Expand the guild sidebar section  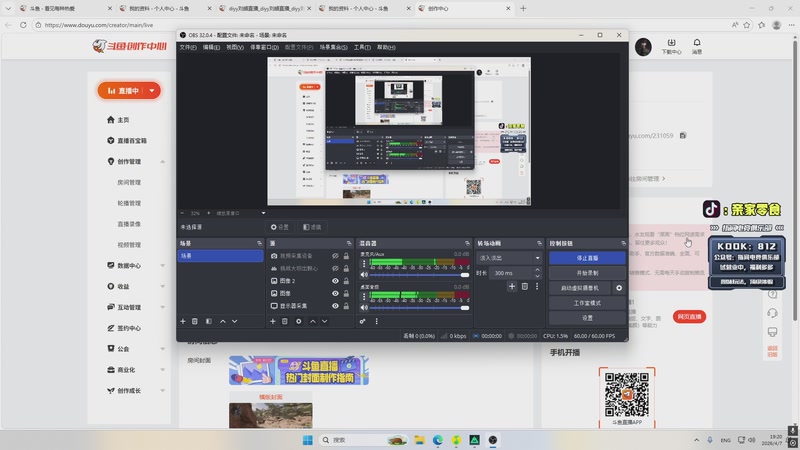(163, 349)
